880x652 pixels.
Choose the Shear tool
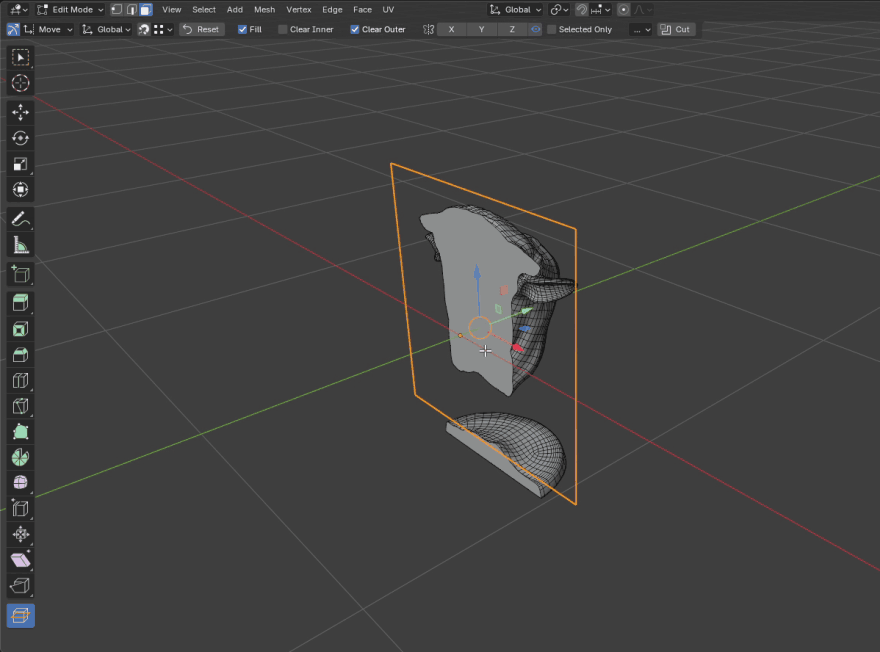click(20, 560)
